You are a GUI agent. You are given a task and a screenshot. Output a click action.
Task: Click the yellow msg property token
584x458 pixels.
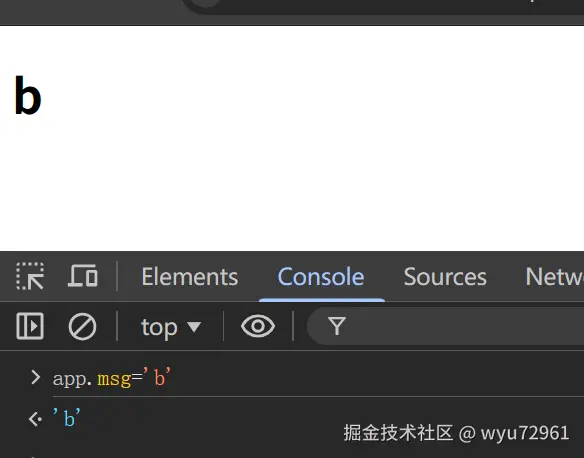coord(114,379)
